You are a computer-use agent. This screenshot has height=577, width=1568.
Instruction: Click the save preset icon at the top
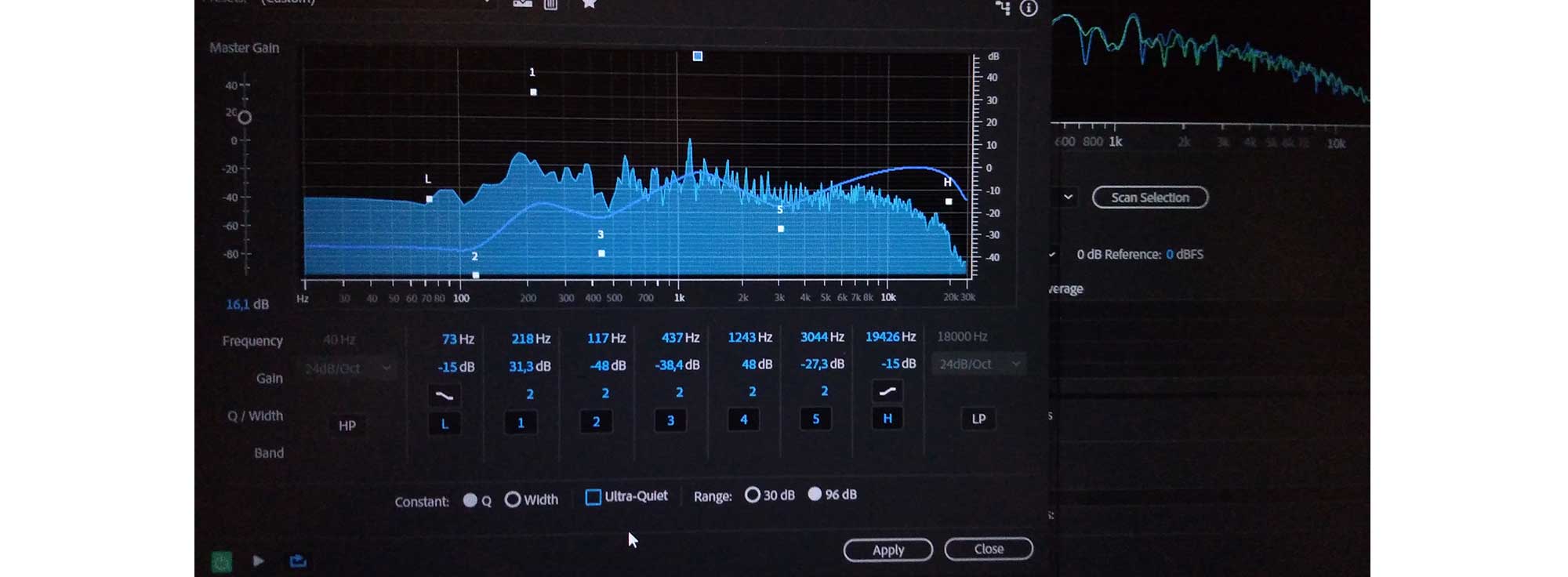tap(522, 4)
